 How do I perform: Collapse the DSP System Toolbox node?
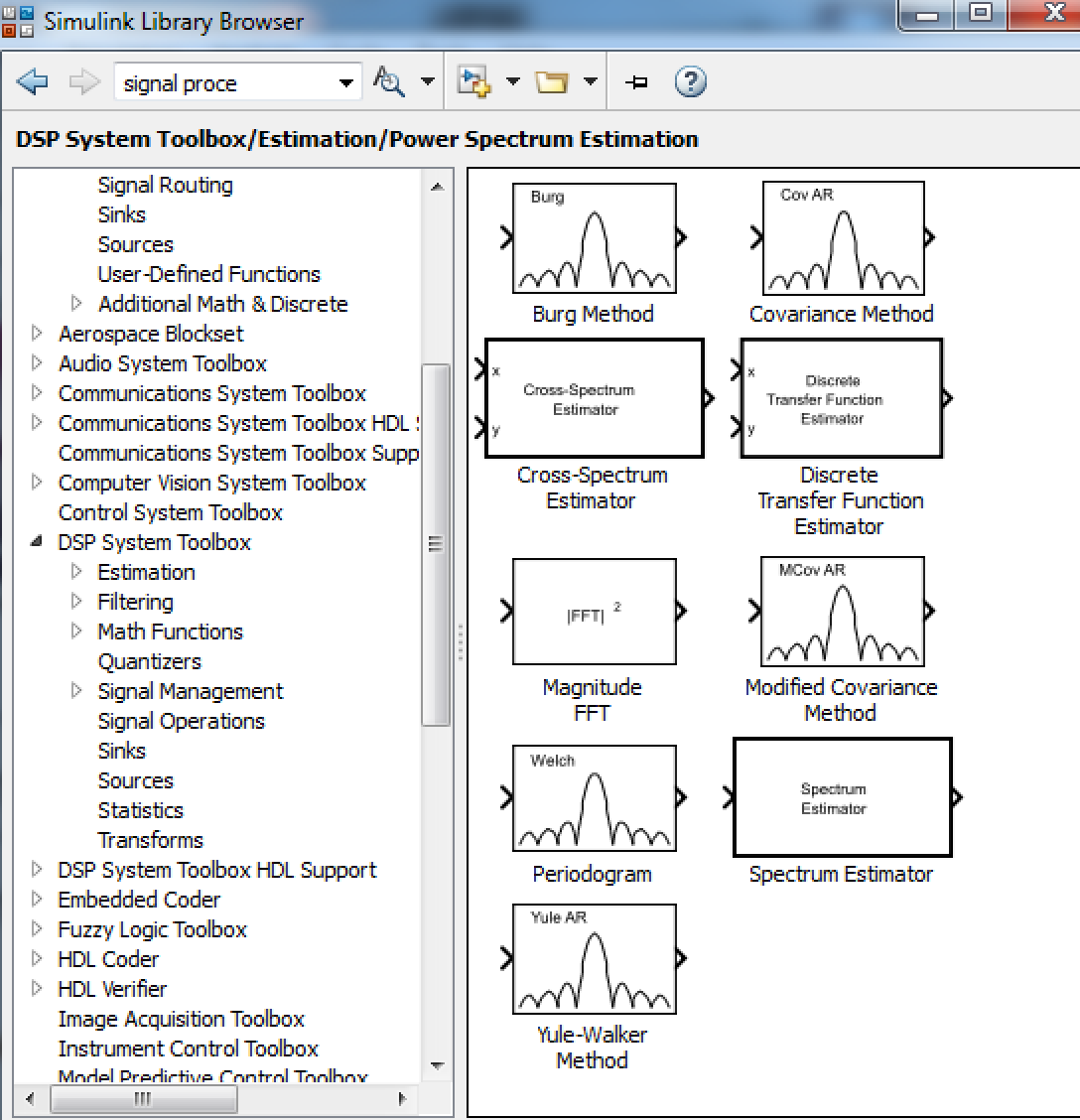click(37, 542)
